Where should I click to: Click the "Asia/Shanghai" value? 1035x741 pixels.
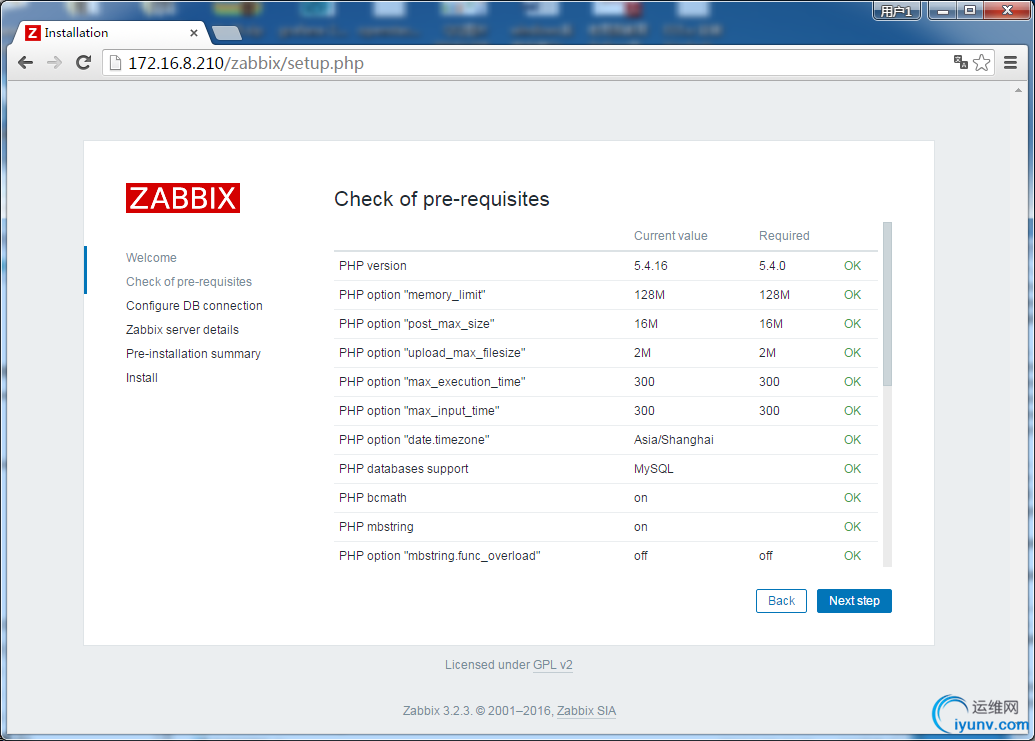point(674,440)
